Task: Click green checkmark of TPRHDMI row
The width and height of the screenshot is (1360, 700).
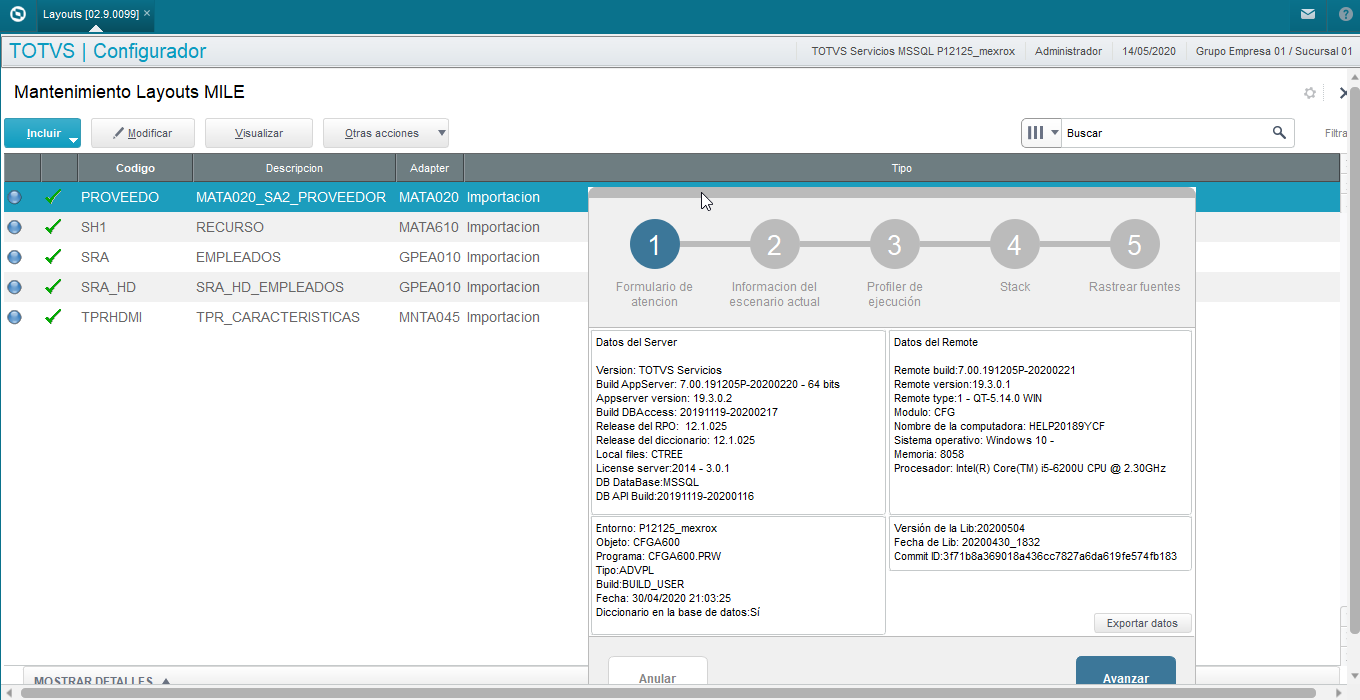Action: 54,317
